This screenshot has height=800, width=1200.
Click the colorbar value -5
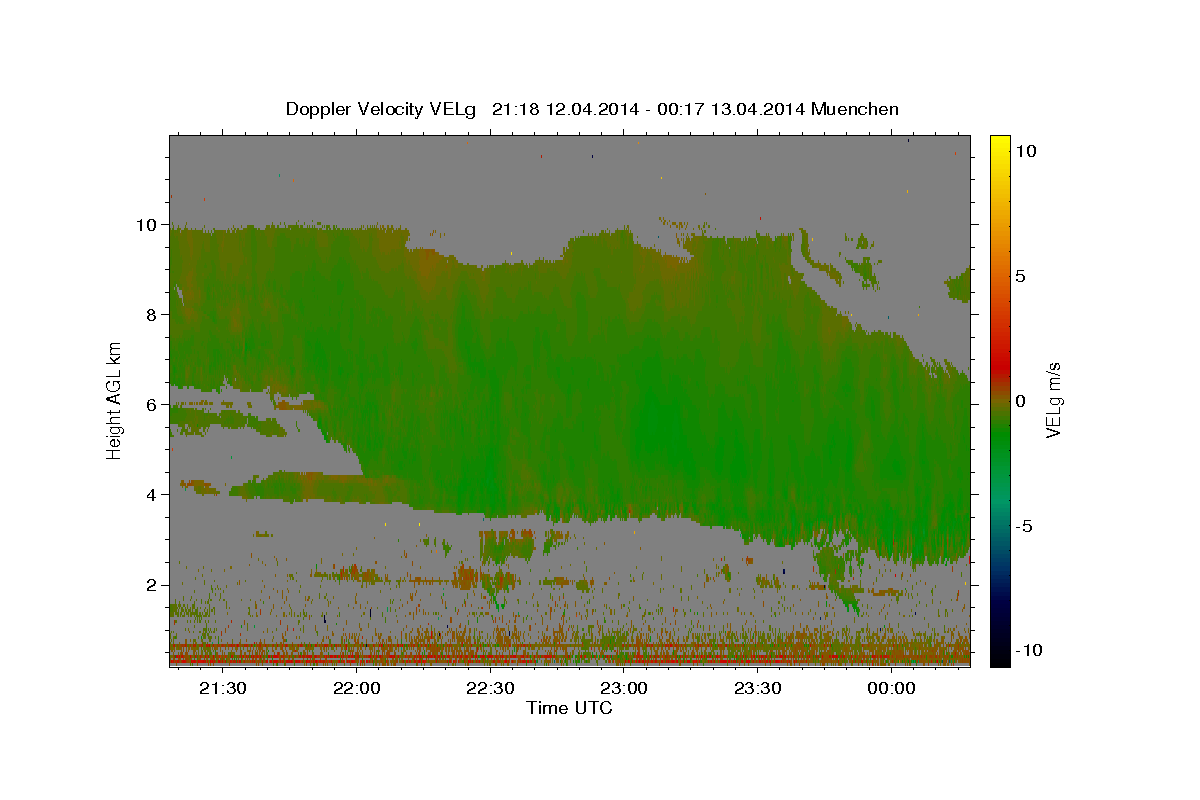1024,526
